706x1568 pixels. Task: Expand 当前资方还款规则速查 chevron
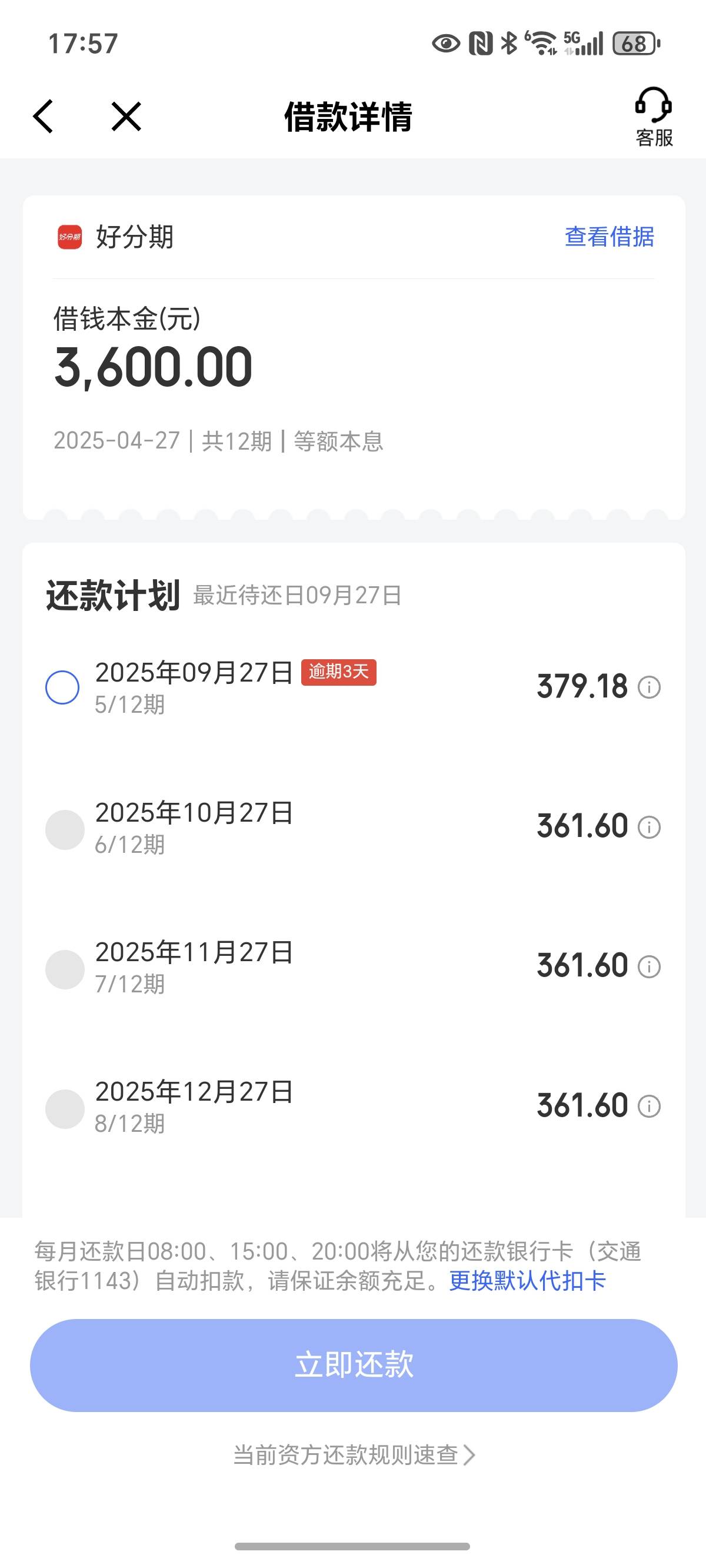pos(469,1456)
